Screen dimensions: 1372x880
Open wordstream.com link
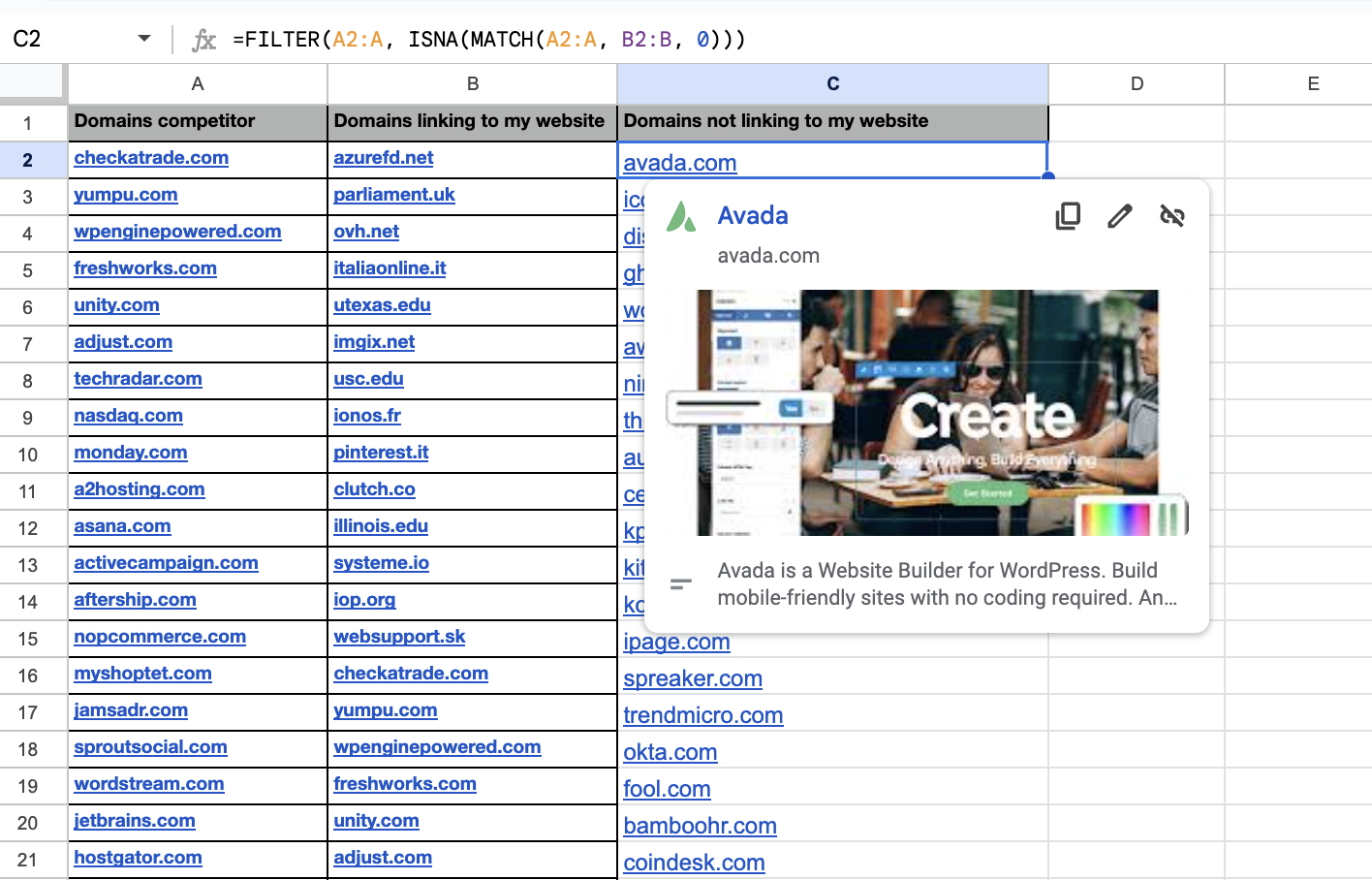(149, 784)
